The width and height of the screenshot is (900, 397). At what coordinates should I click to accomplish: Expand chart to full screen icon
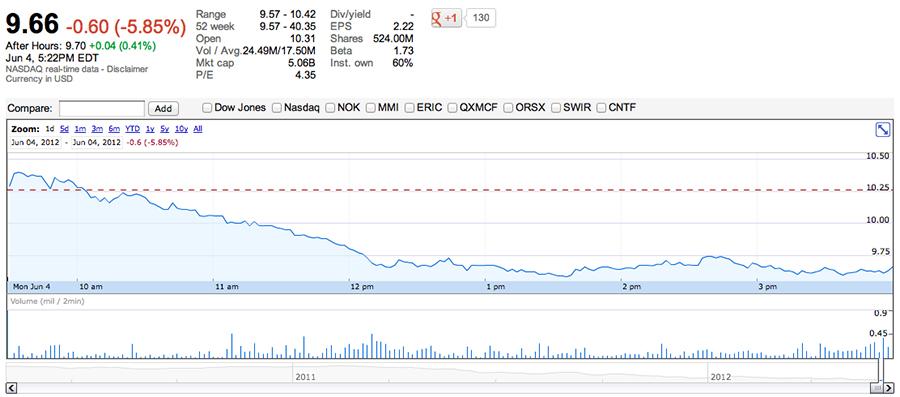coord(883,130)
